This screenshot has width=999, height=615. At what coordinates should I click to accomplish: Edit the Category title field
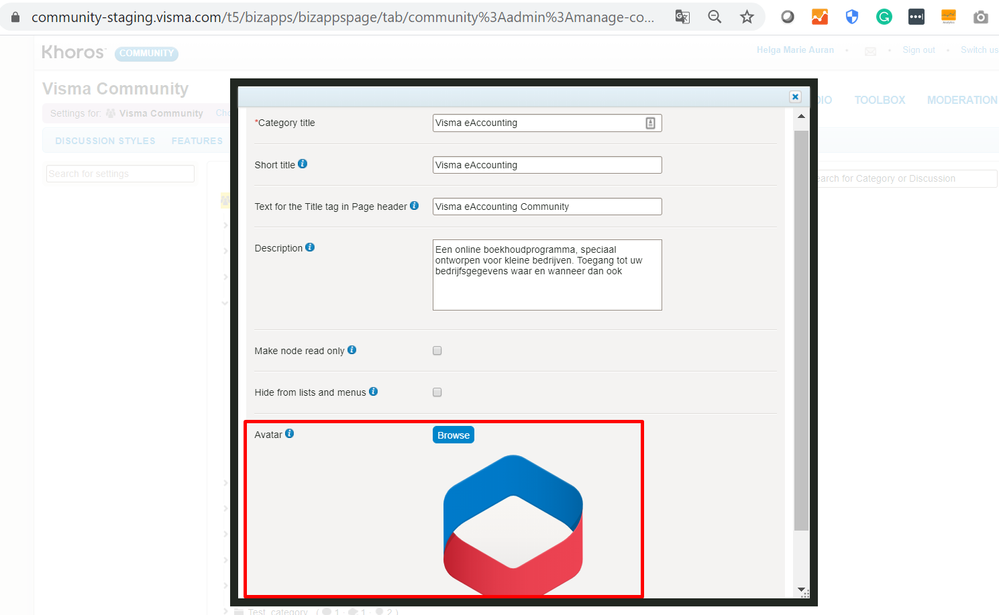click(547, 123)
